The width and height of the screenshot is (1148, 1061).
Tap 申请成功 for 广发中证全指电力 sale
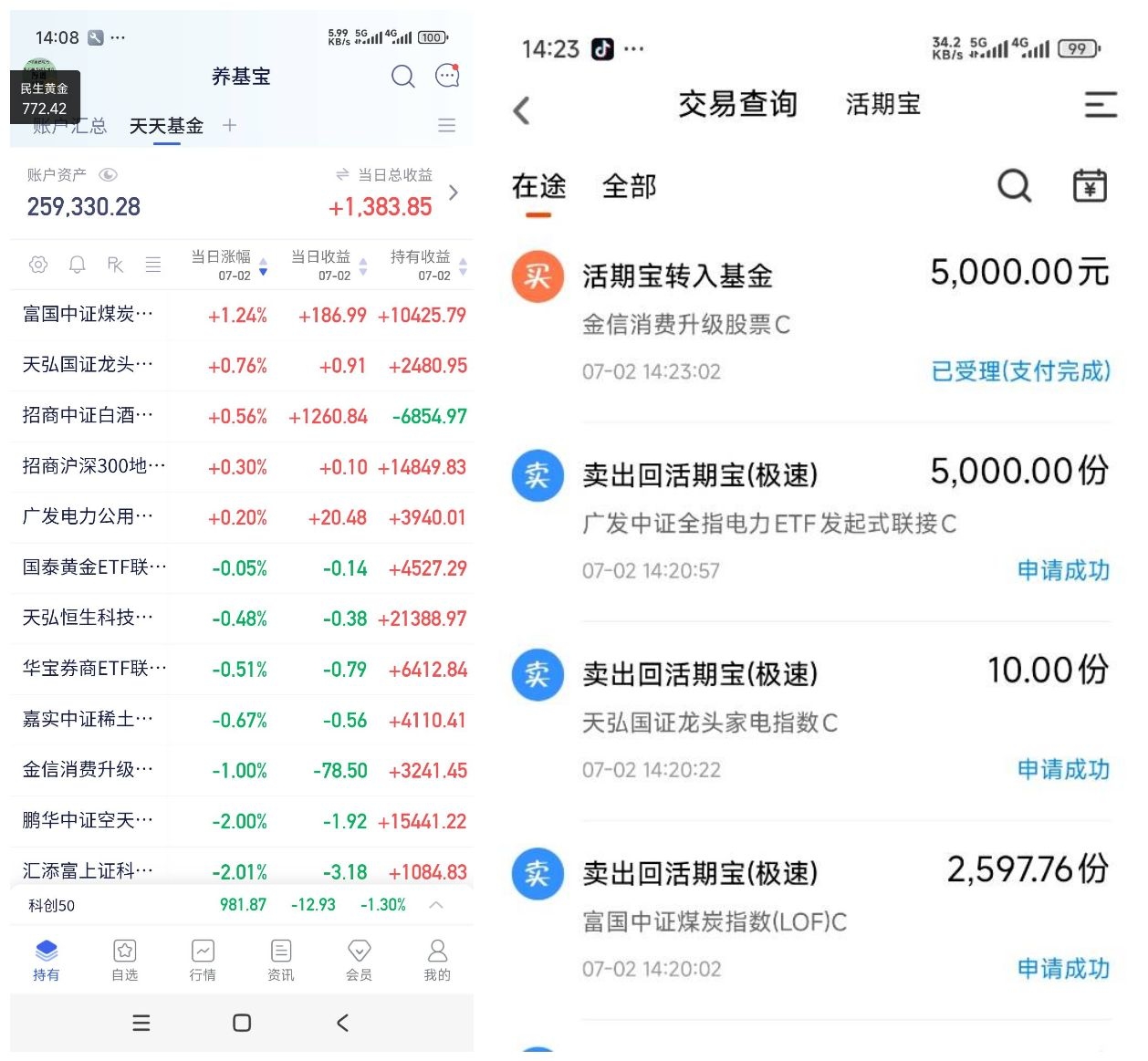point(1063,570)
